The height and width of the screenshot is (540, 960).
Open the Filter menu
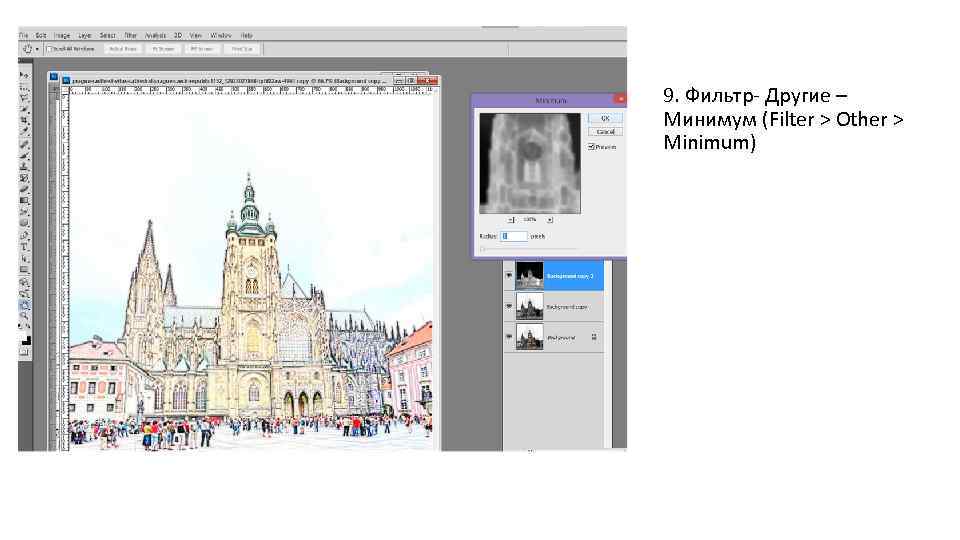pos(130,36)
